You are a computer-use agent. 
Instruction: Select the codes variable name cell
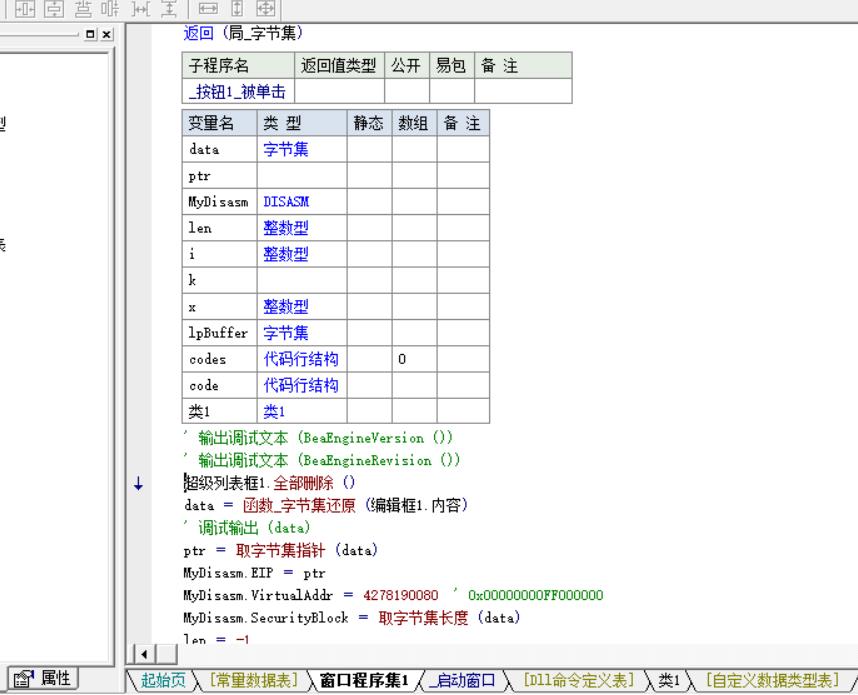tap(219, 360)
